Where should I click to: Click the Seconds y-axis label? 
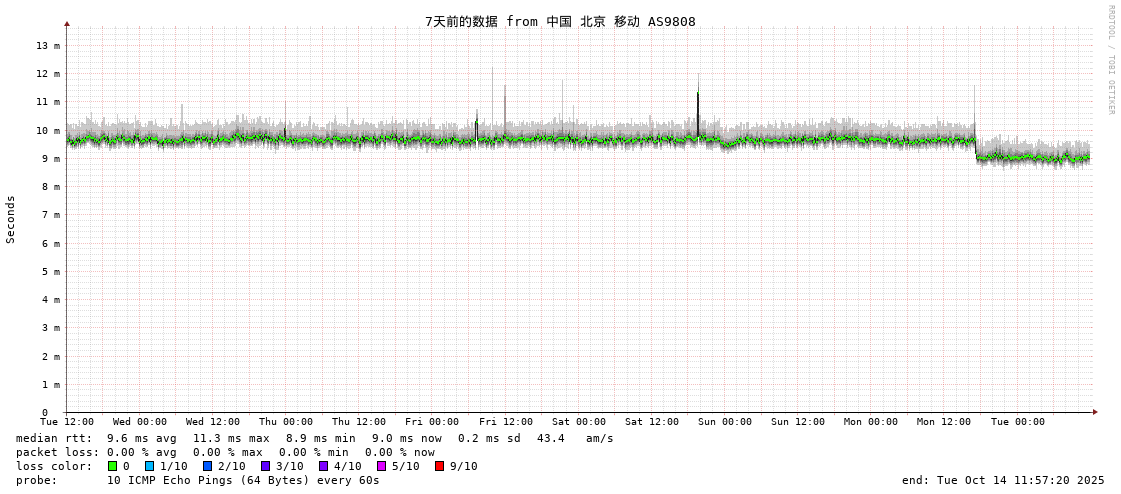11,219
